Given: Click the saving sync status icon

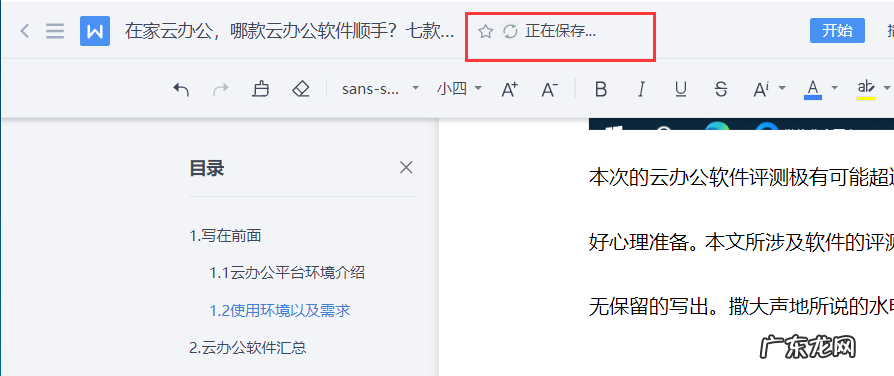Looking at the screenshot, I should pyautogui.click(x=510, y=31).
